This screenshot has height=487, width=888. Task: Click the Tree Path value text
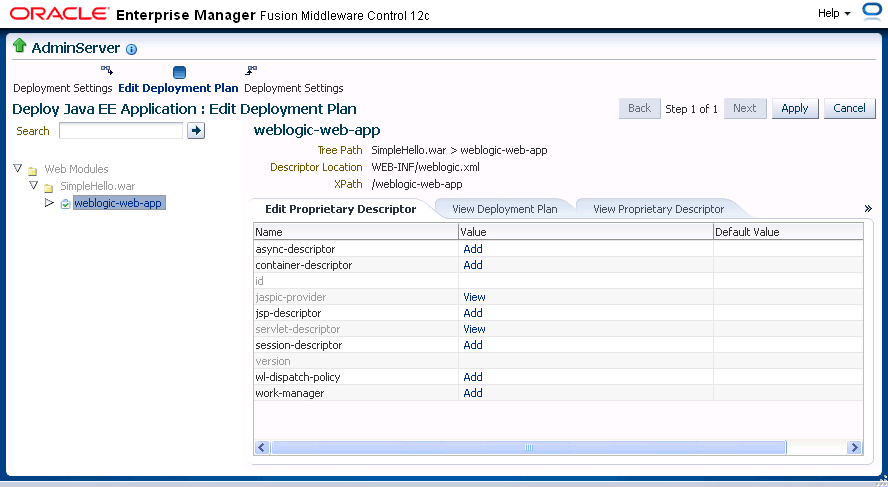459,151
